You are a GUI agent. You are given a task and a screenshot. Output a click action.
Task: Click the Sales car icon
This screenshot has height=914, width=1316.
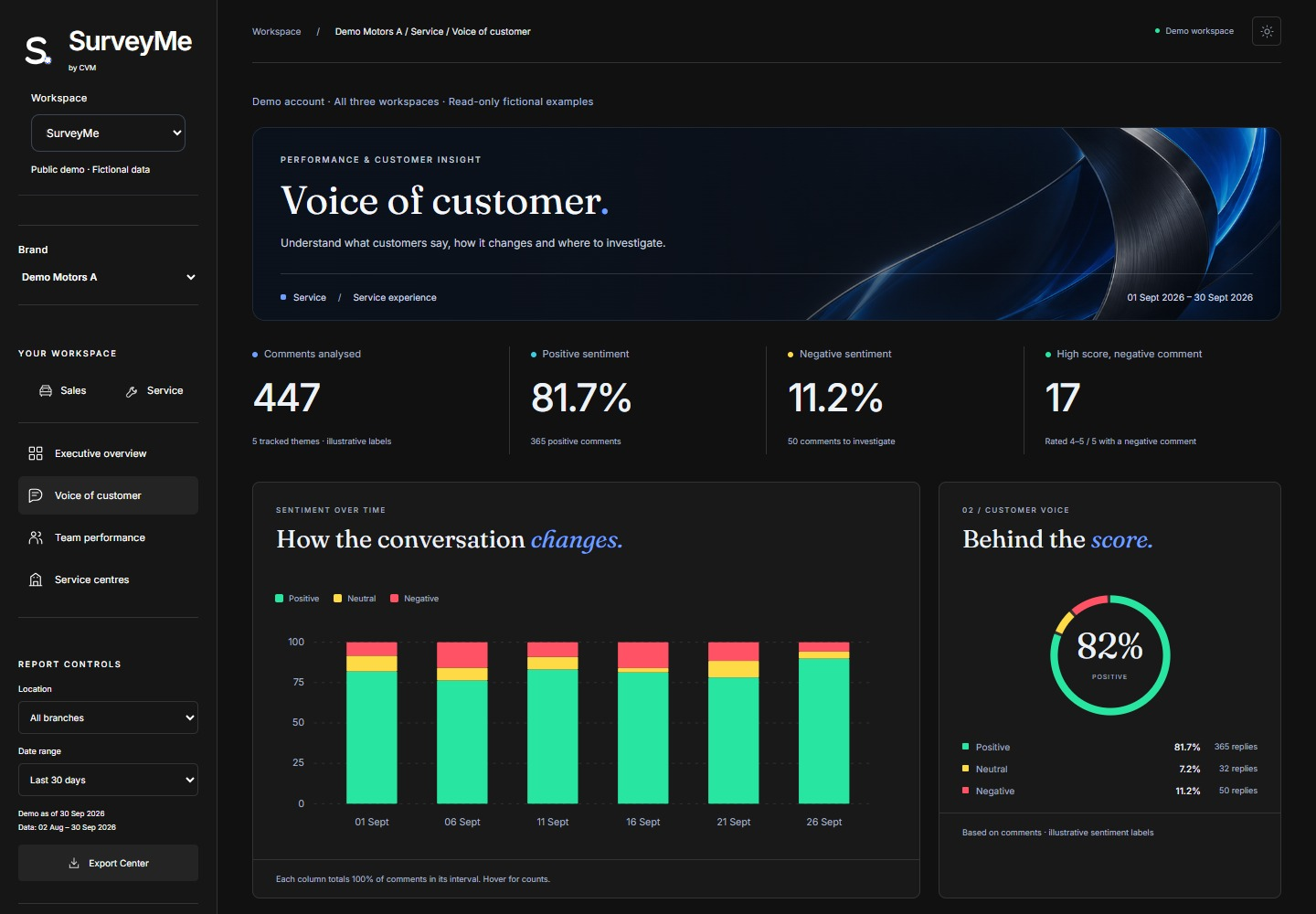[46, 390]
